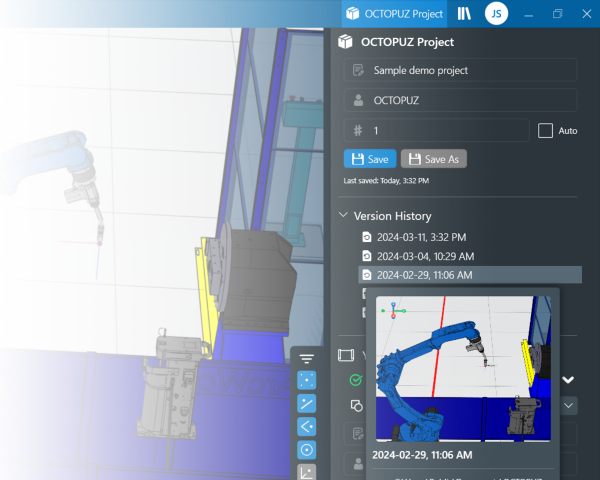Click the Save button
600x480 pixels.
tap(370, 159)
